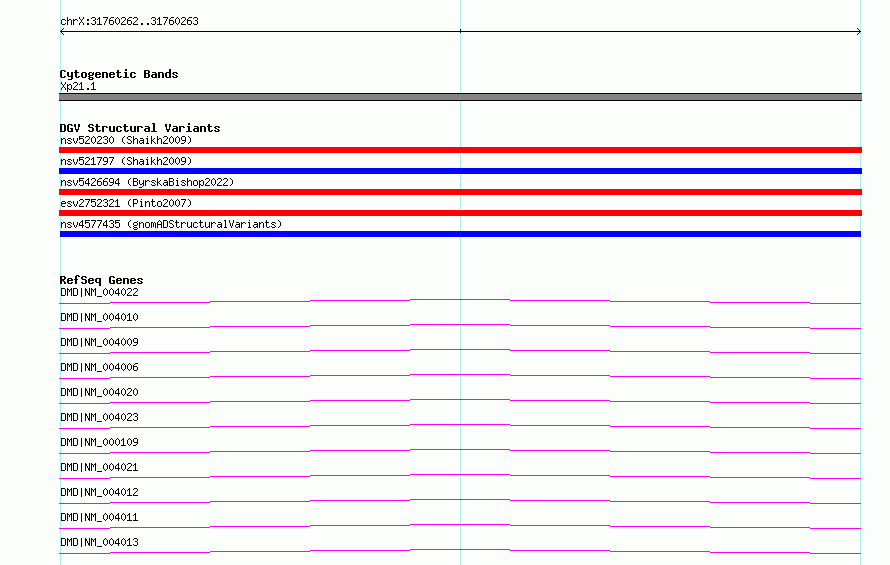Select the Cytogenetic Bands track heading
Viewport: 890px width, 565px height.
[x=119, y=74]
